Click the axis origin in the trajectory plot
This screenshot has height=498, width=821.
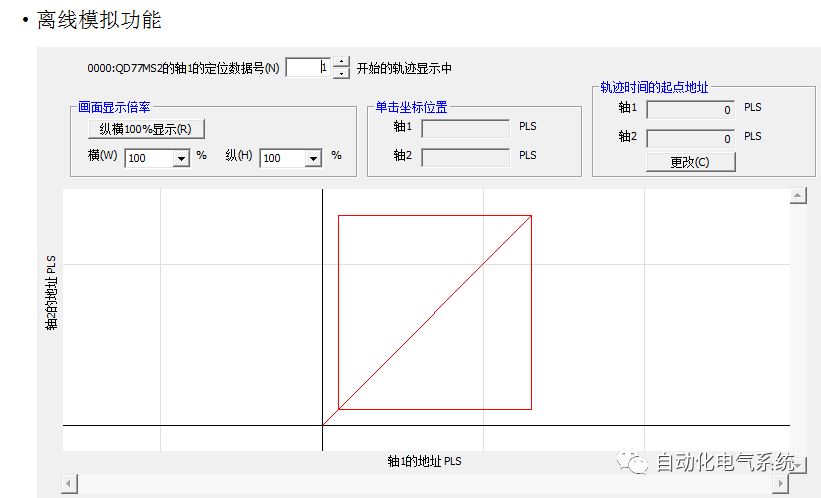click(322, 425)
